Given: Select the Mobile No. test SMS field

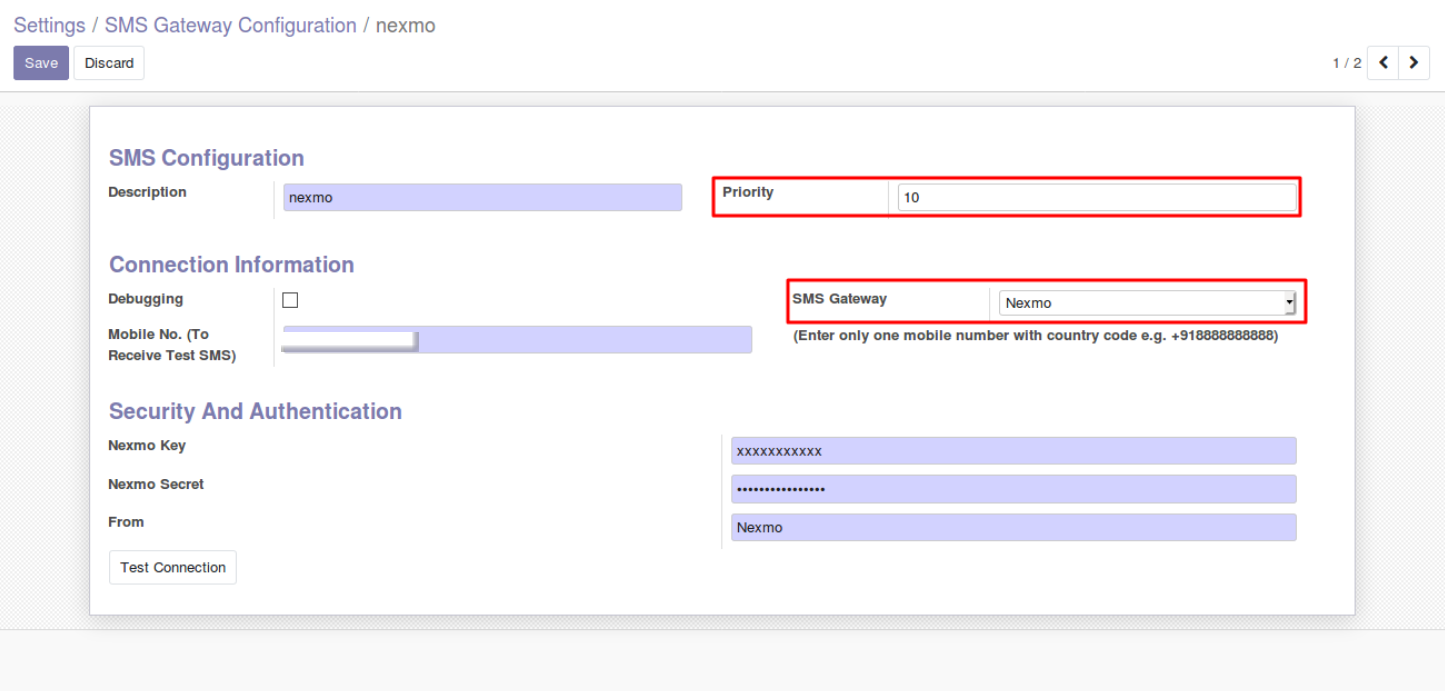Looking at the screenshot, I should (584, 340).
